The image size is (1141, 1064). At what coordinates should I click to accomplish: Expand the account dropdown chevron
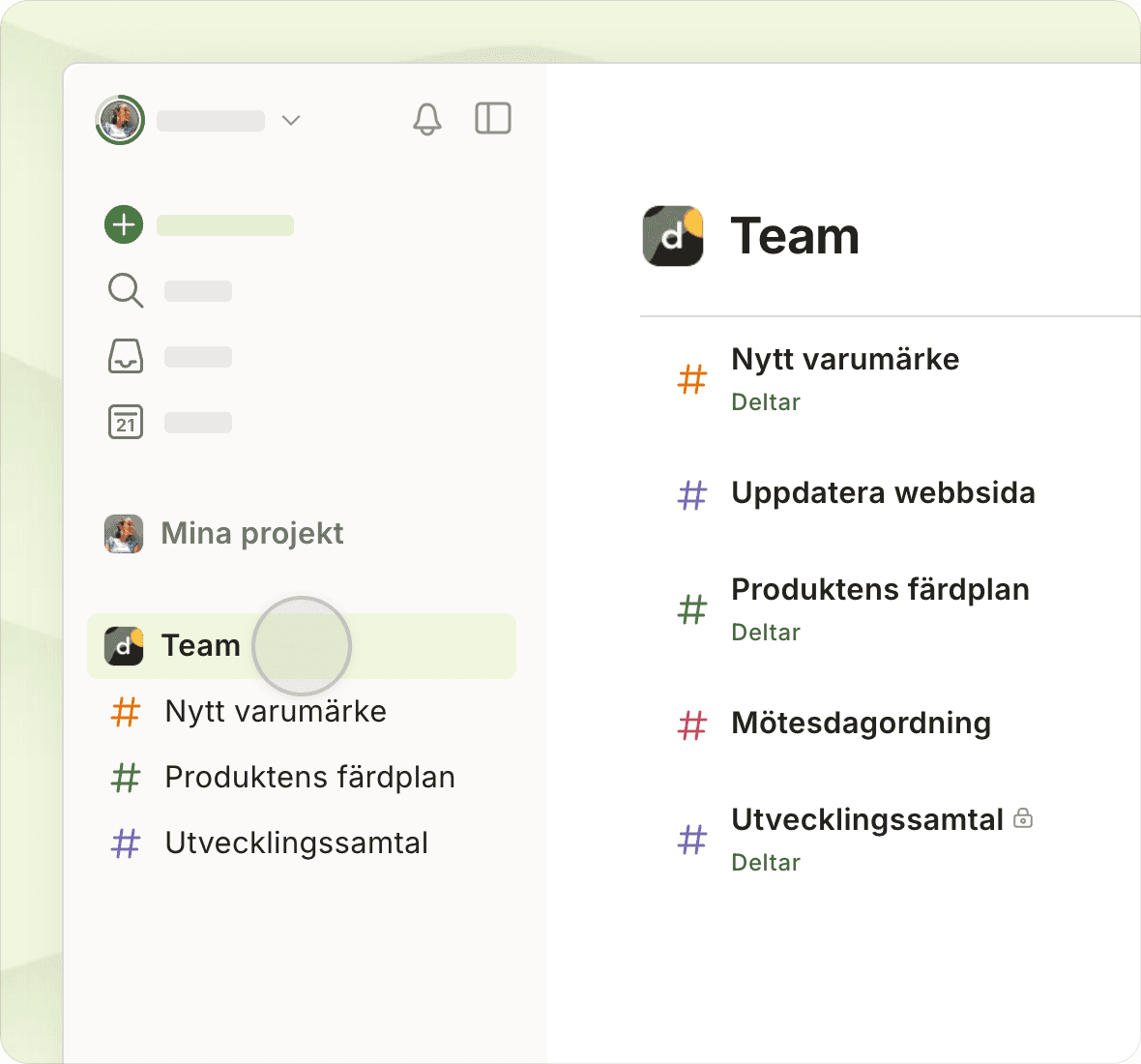291,120
